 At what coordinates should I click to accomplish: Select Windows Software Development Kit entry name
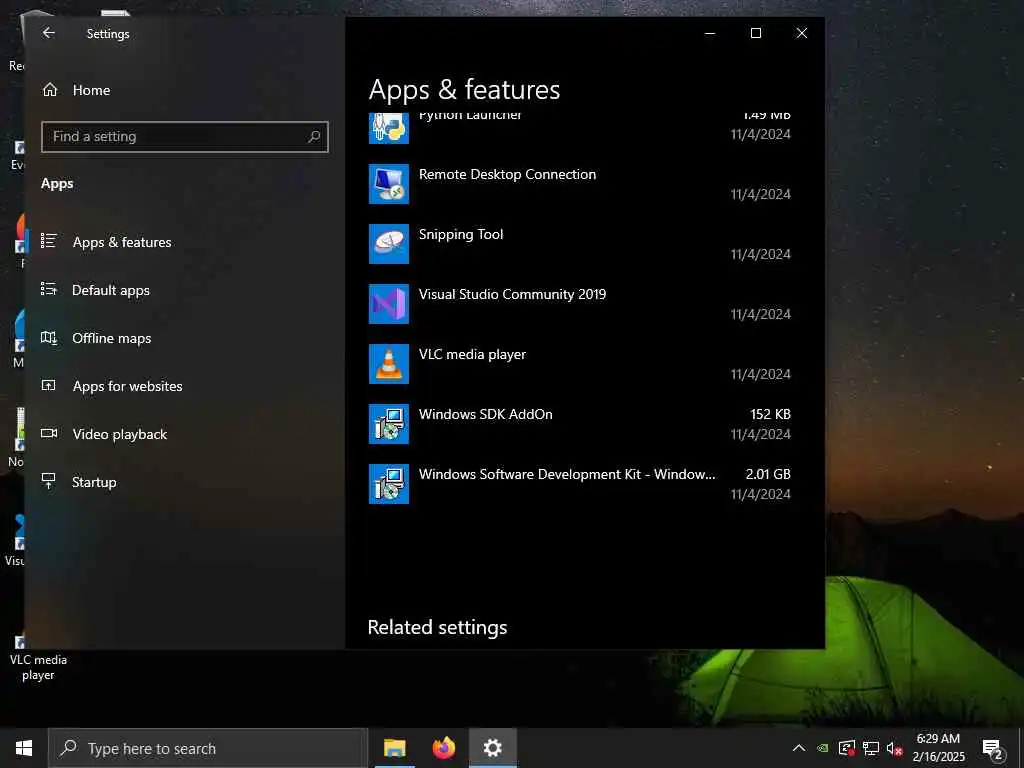click(x=567, y=474)
